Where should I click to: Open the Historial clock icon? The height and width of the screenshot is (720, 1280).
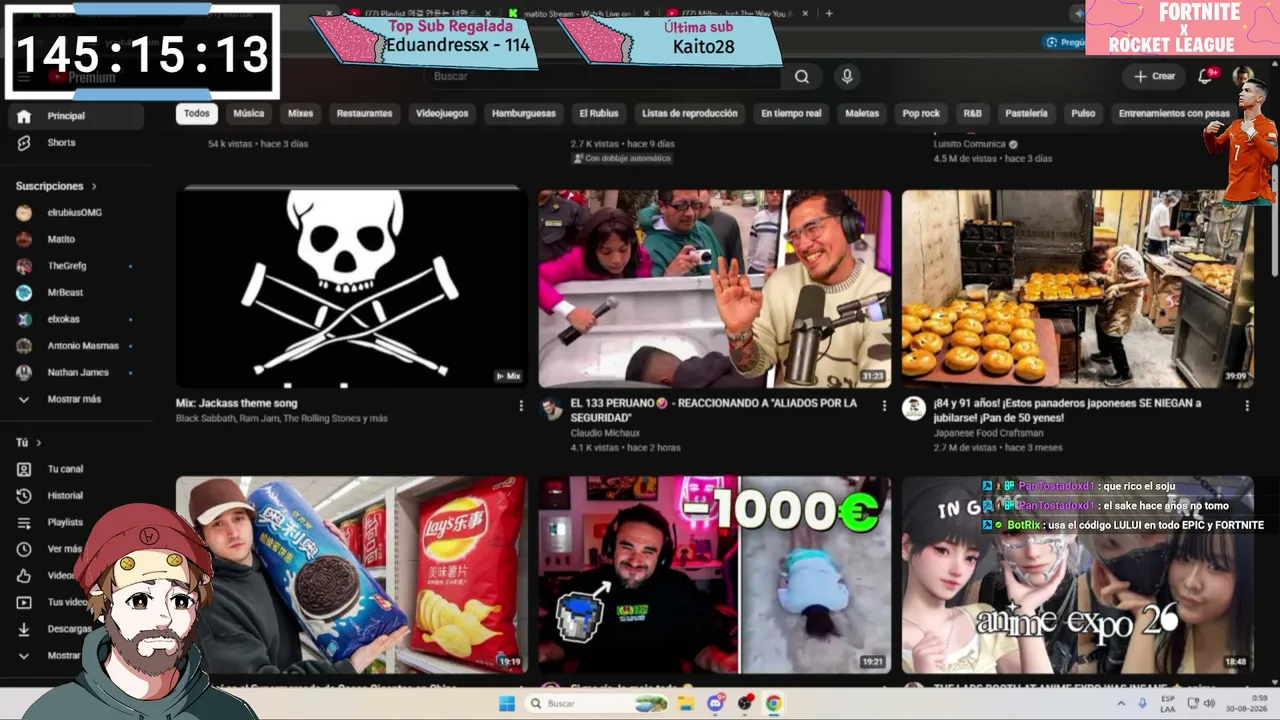pos(24,496)
